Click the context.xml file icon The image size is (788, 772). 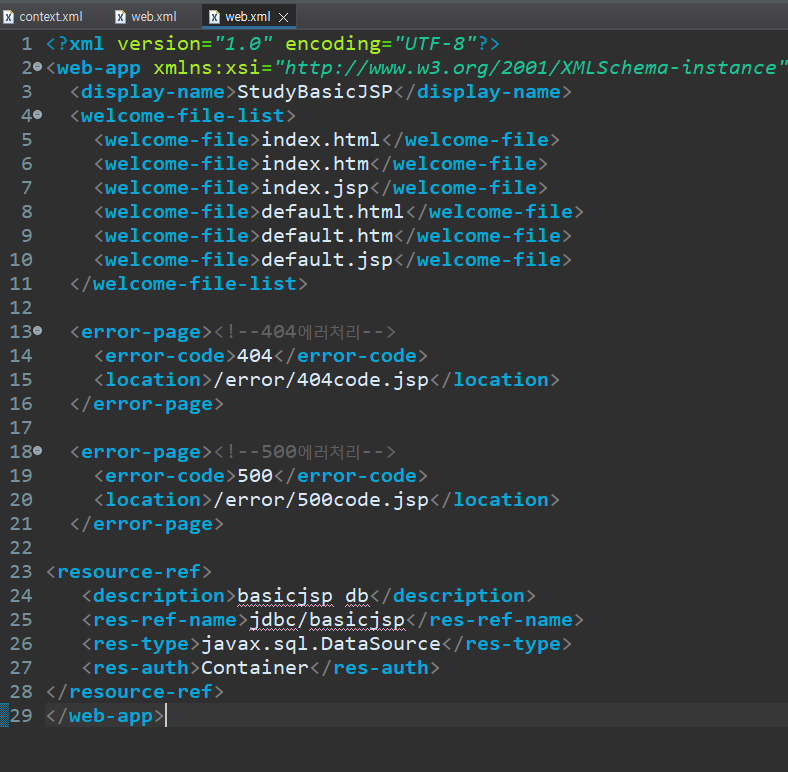coord(9,17)
